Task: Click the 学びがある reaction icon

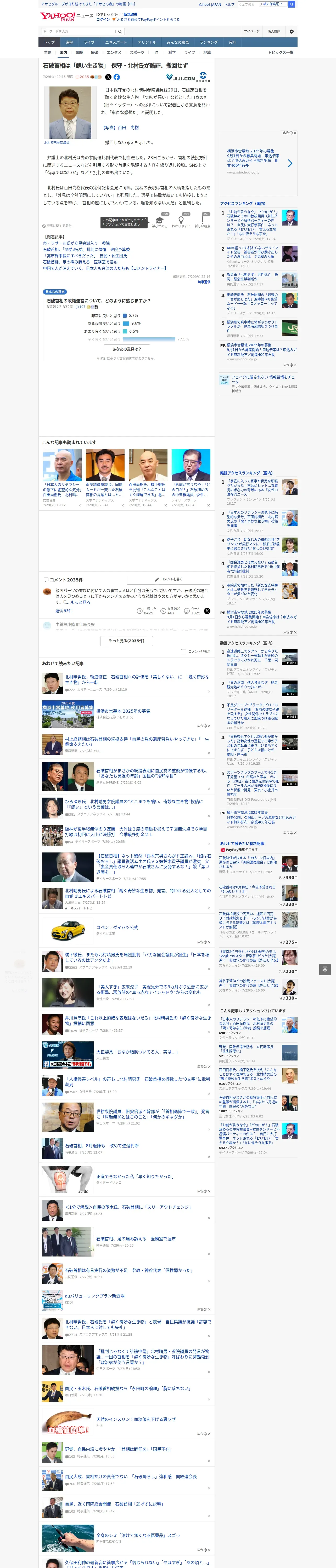Action: coord(160,220)
